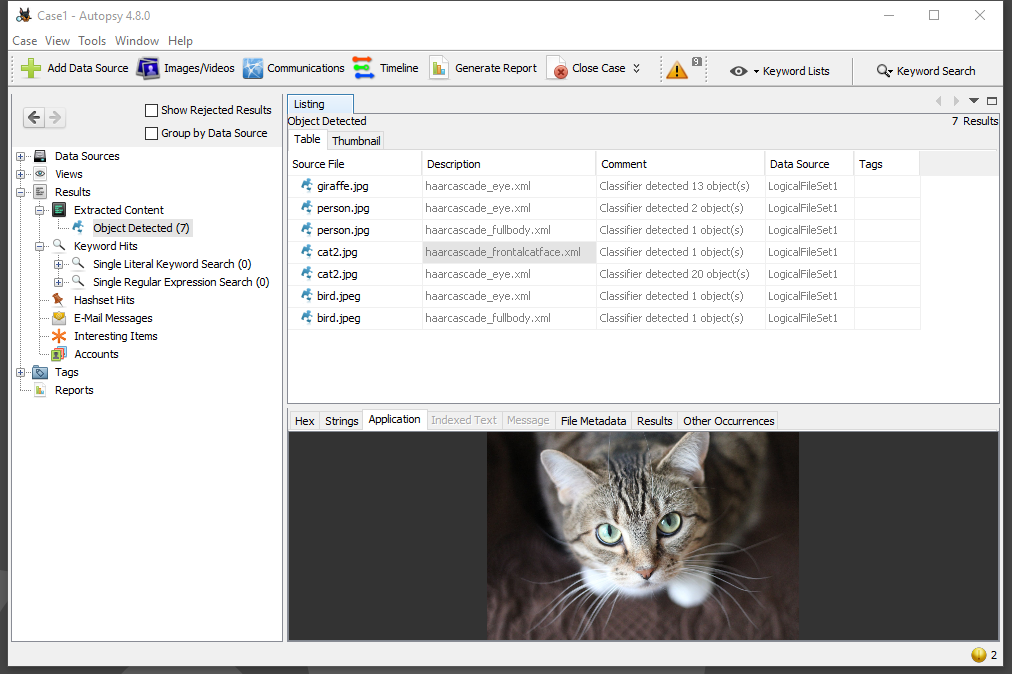
Task: Switch to the Thumbnail tab
Action: point(356,140)
